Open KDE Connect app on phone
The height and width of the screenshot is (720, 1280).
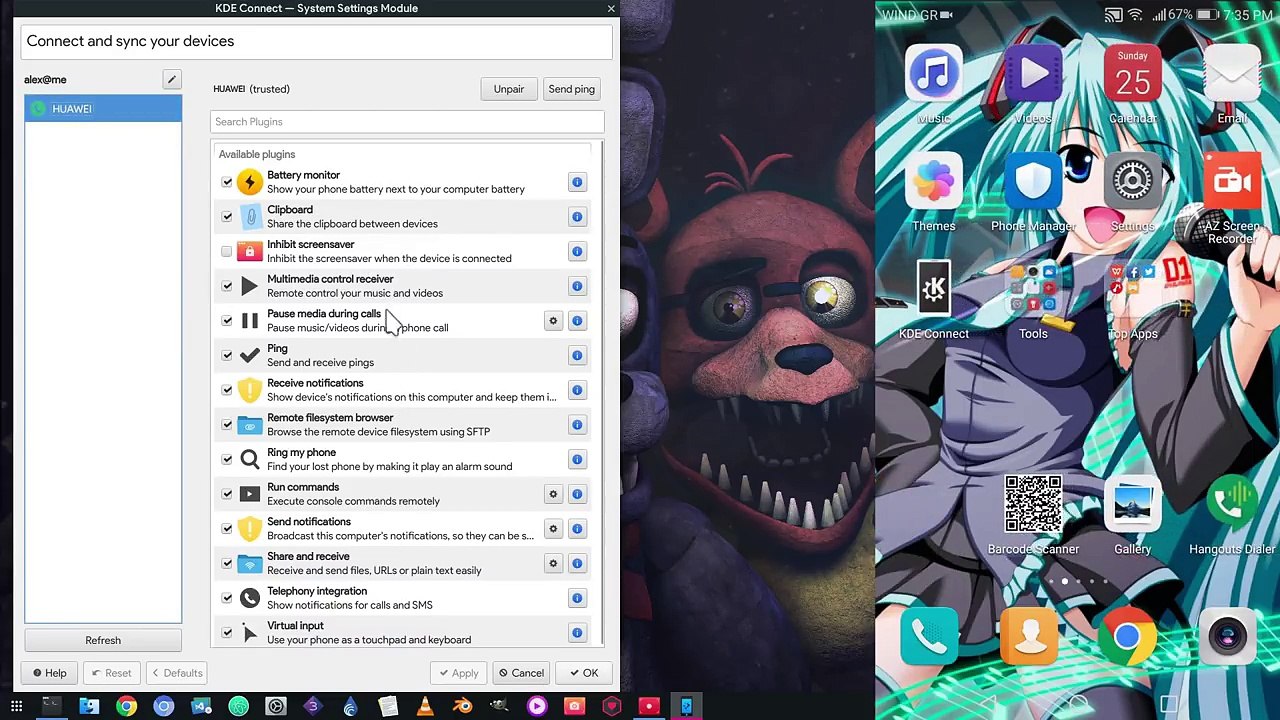[934, 300]
